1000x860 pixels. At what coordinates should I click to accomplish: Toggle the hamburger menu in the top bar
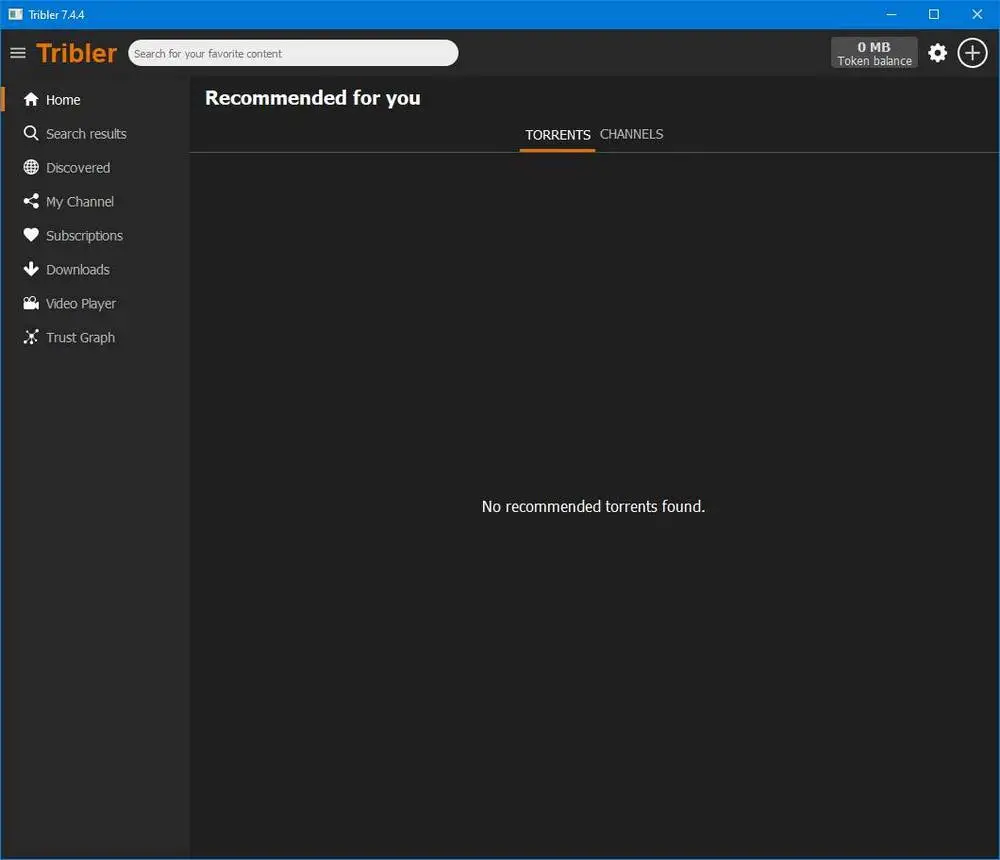coord(18,53)
